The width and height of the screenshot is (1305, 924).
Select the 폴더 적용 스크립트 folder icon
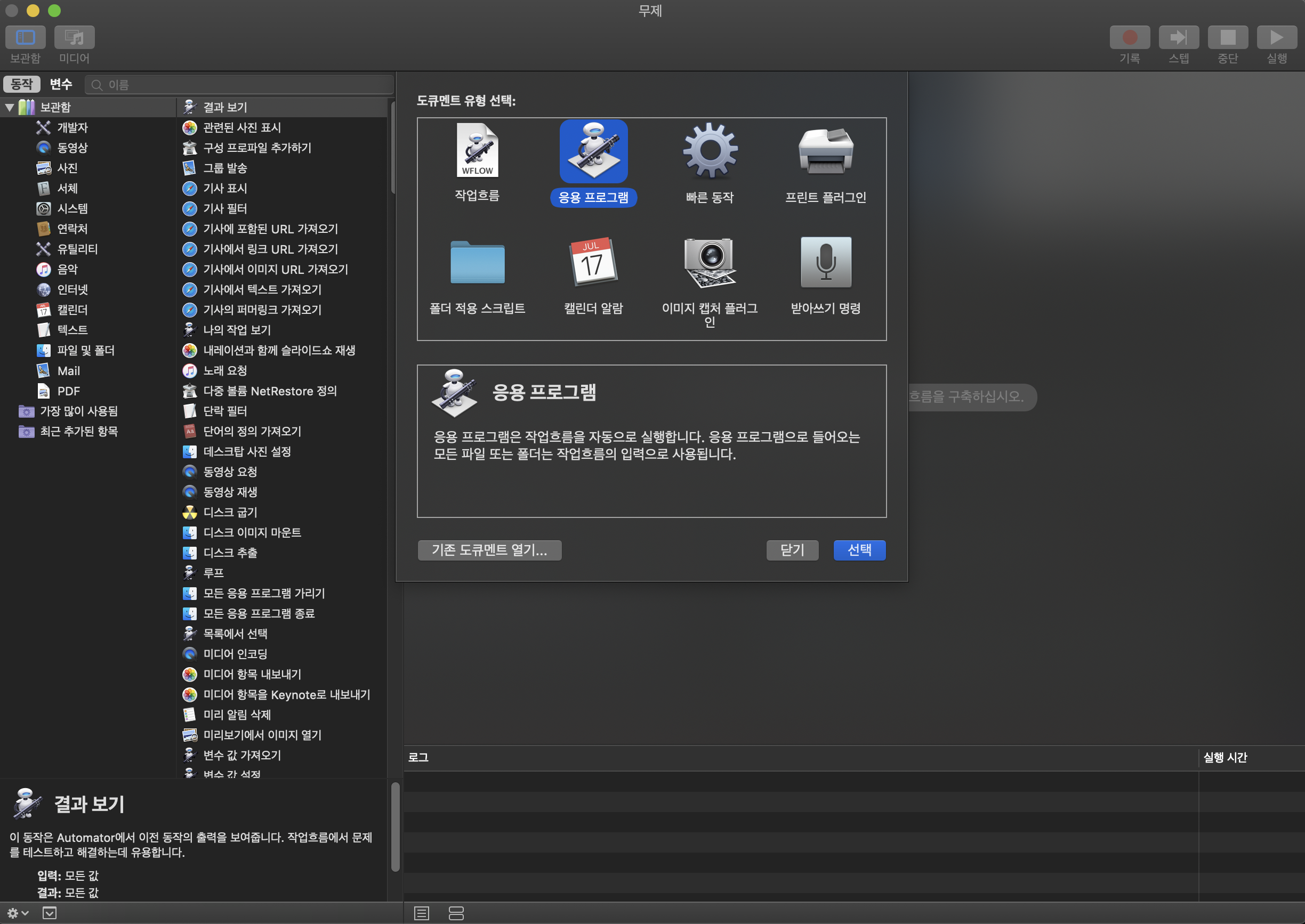click(x=477, y=262)
